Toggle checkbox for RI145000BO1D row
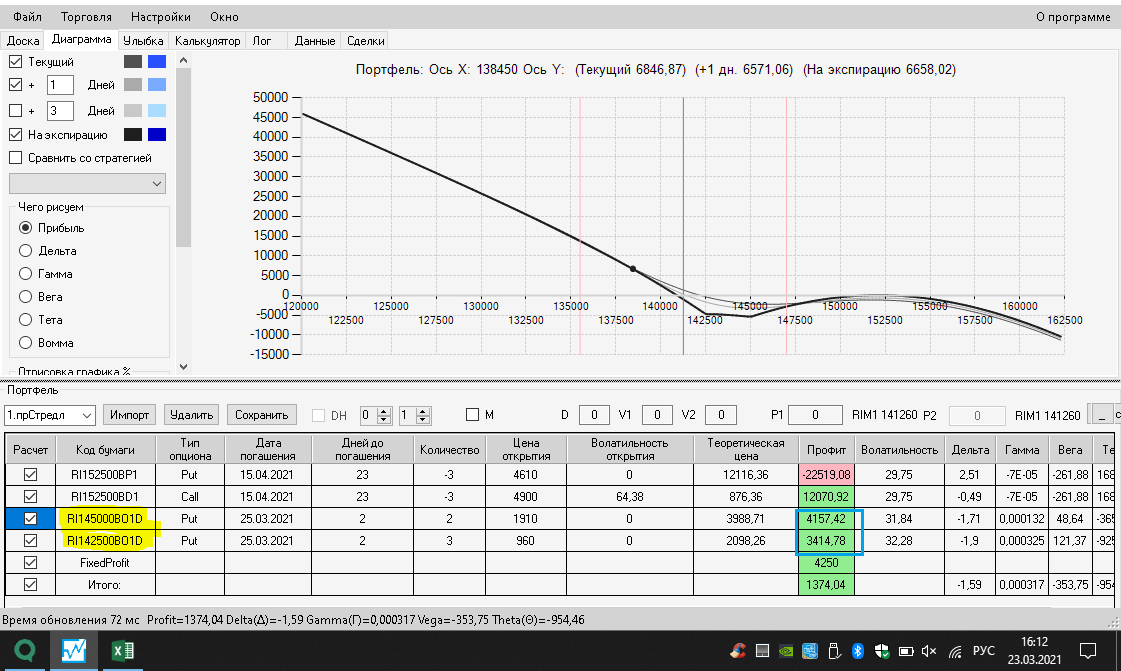The width and height of the screenshot is (1121, 671). pyautogui.click(x=30, y=519)
